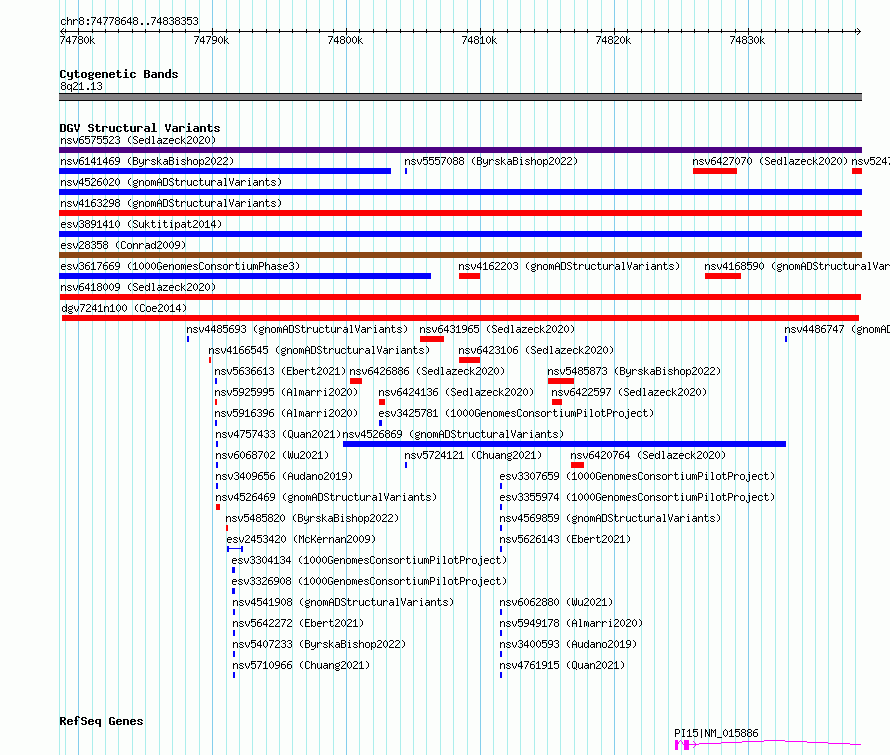Select the brown esv28358 variant bar
Screen dimensions: 890x755
point(460,255)
